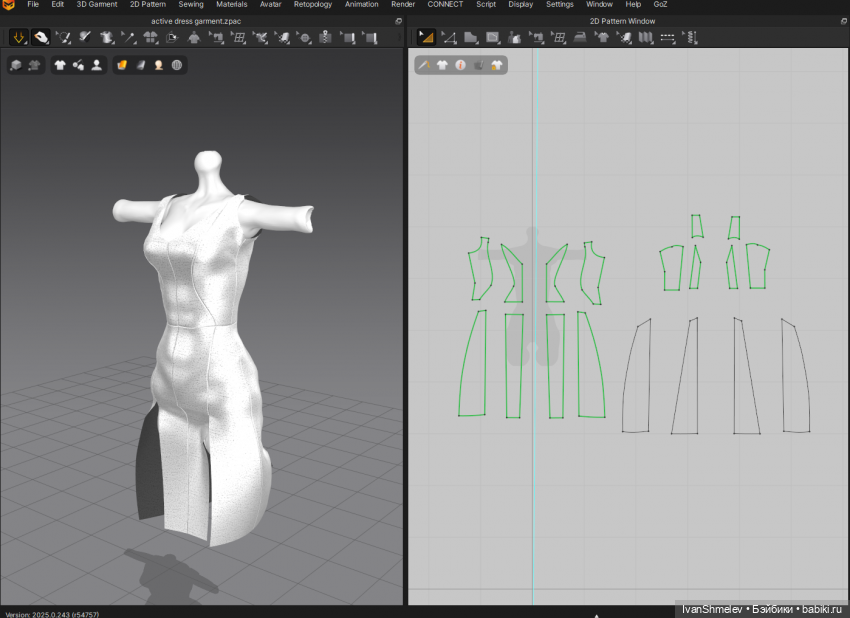The image size is (850, 618).
Task: Toggle avatar silhouette display in 3D view
Action: click(96, 65)
